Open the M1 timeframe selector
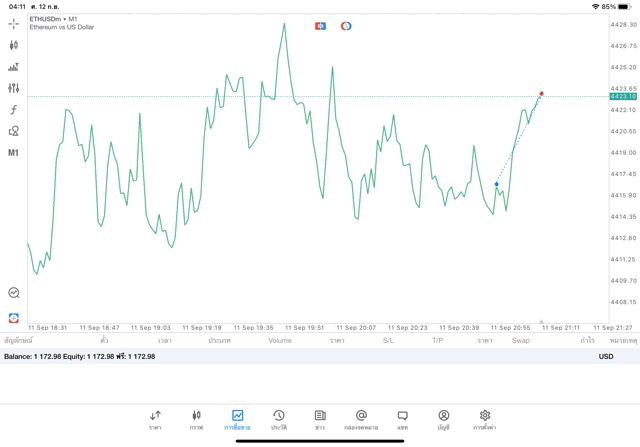 [x=14, y=153]
